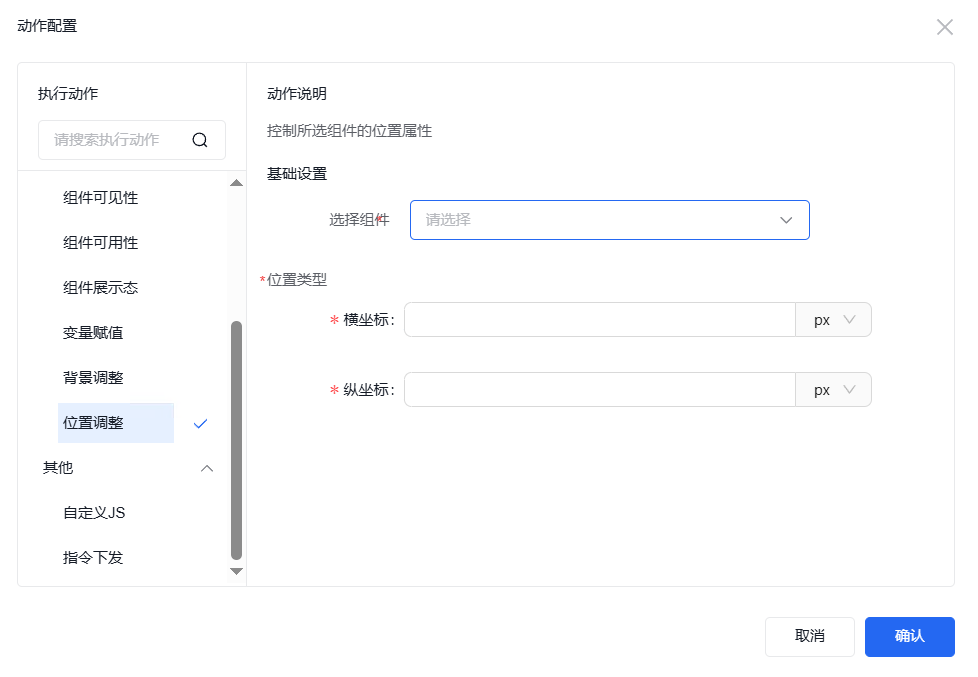Focus the 纵坐标 input field
This screenshot has height=677, width=978.
(x=600, y=390)
